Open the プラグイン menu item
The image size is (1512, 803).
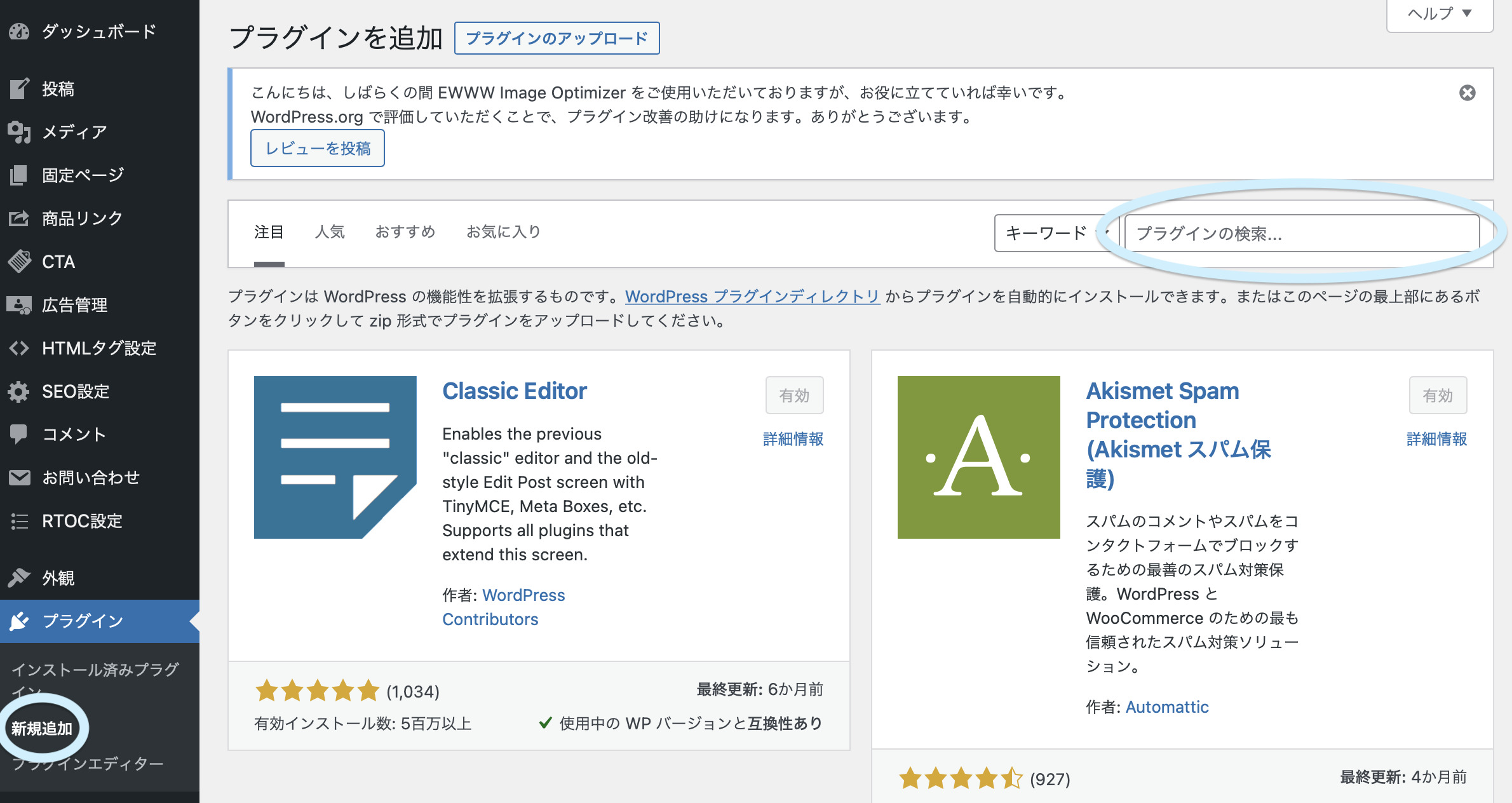(x=100, y=621)
